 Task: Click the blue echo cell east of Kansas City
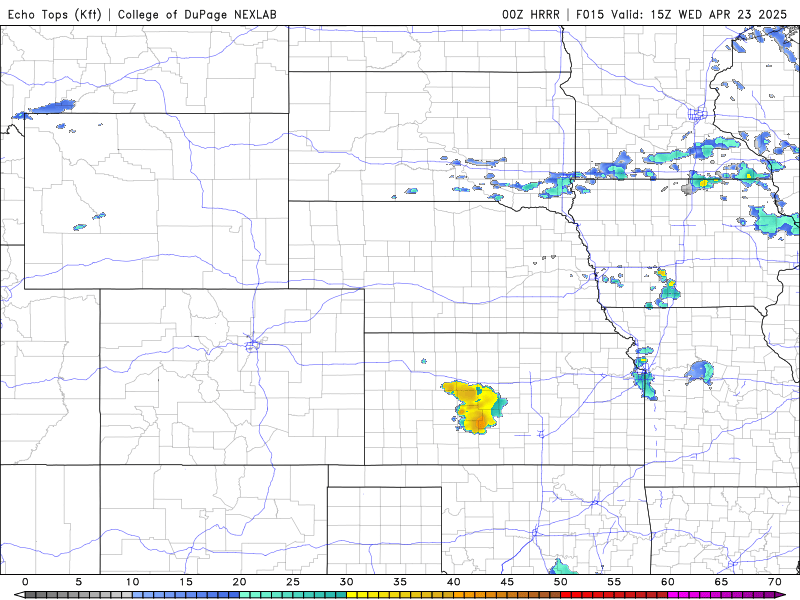click(x=699, y=372)
